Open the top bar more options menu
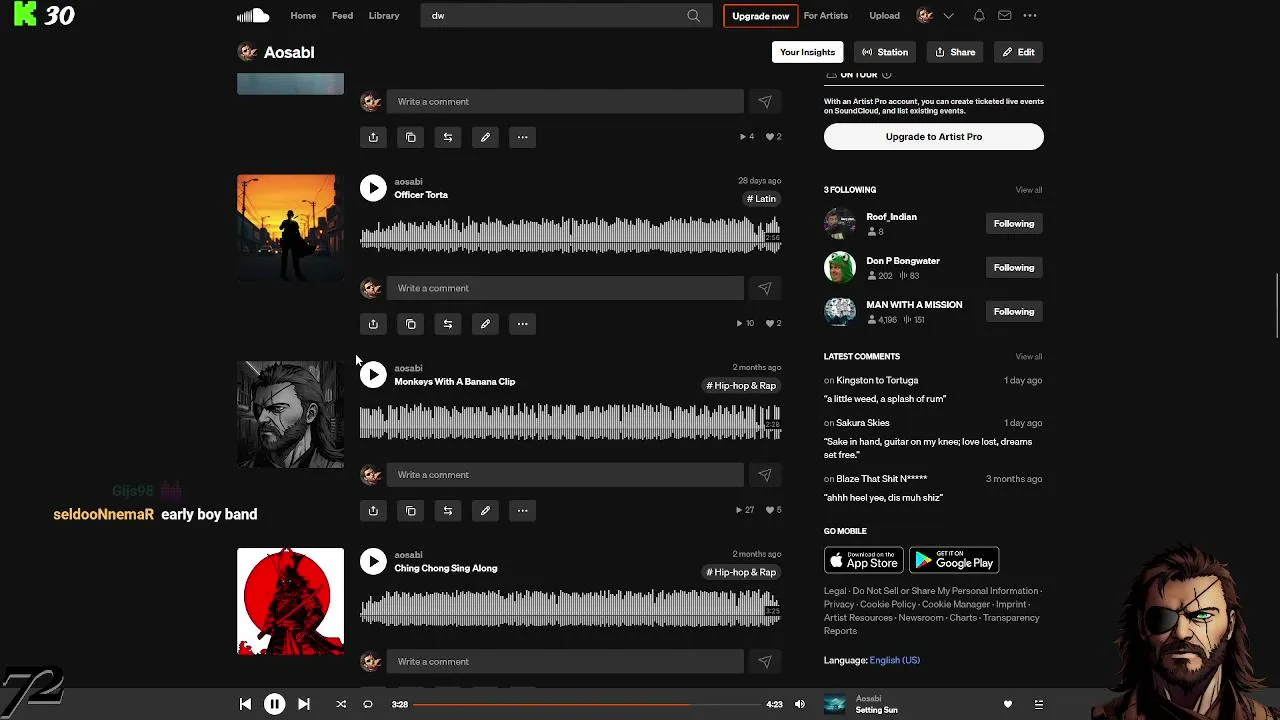 click(1030, 16)
